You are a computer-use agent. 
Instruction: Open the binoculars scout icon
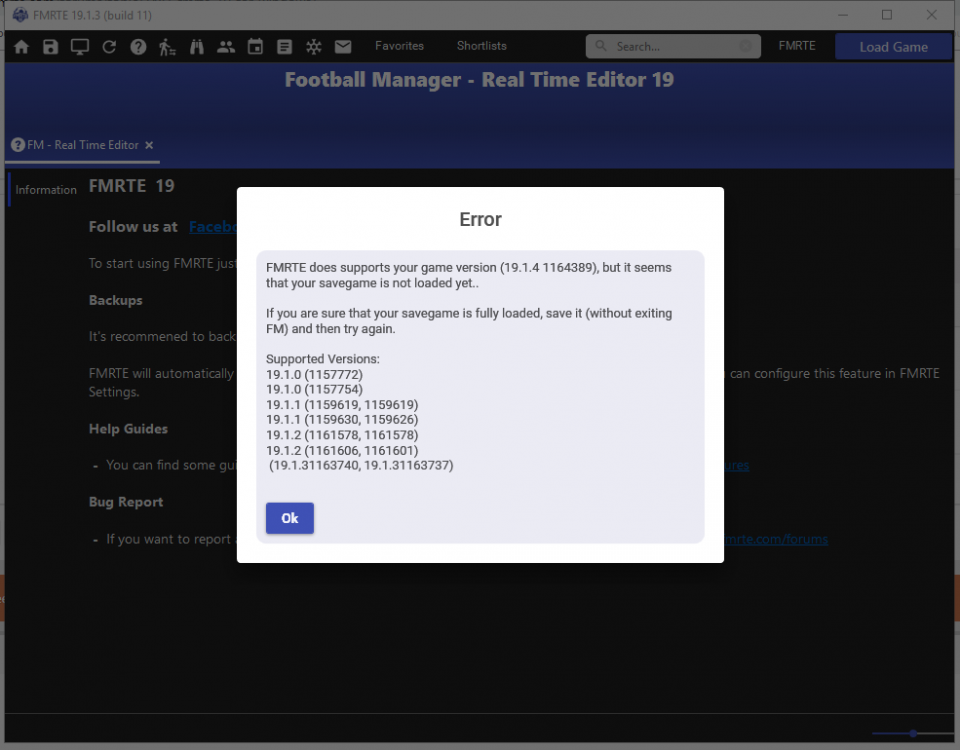point(197,47)
